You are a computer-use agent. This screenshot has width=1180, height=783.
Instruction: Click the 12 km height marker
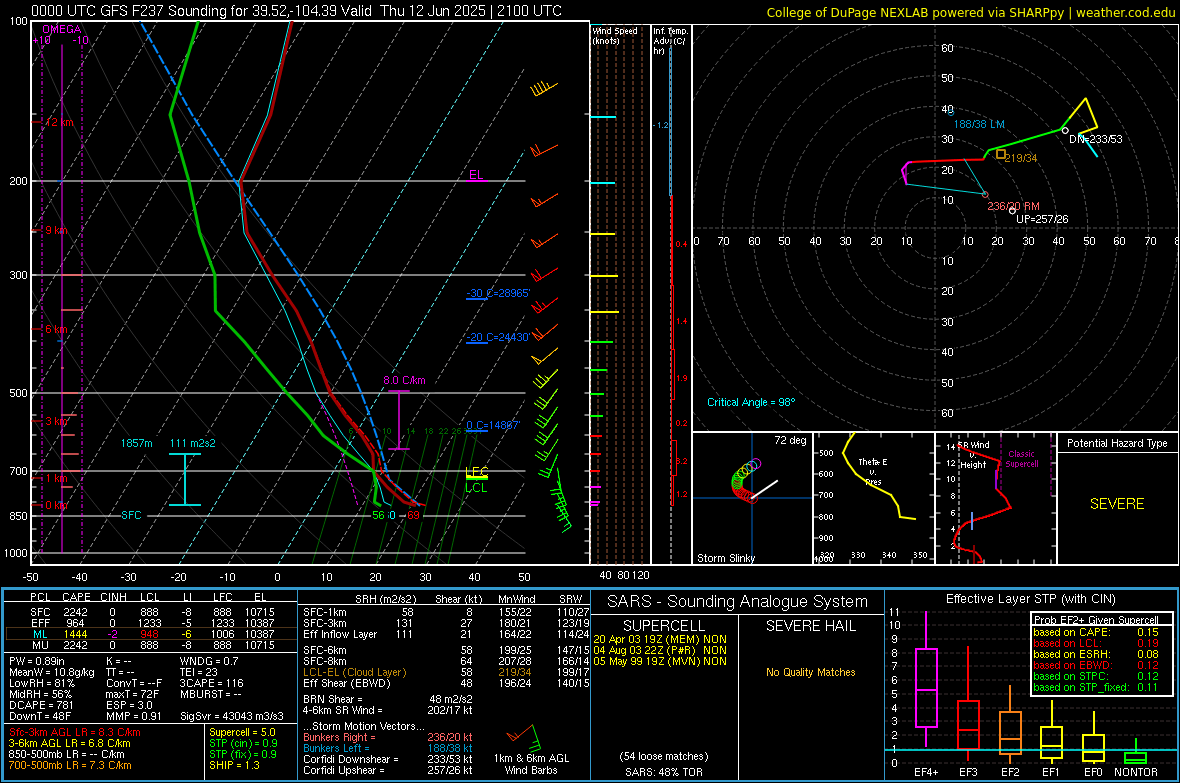coord(59,122)
